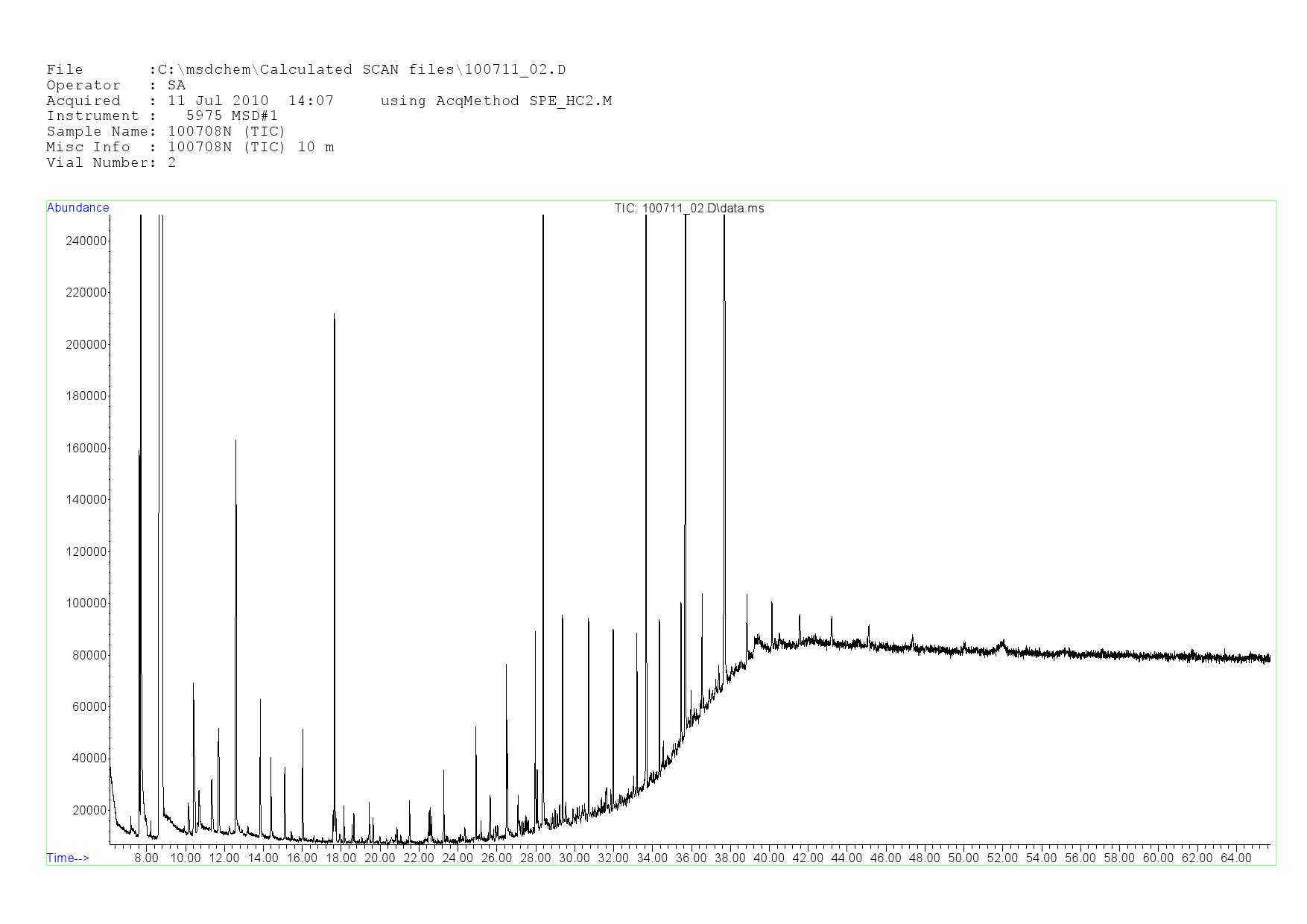Click the Misc Info header line
Image resolution: width=1307 pixels, height=924 pixels.
click(190, 148)
